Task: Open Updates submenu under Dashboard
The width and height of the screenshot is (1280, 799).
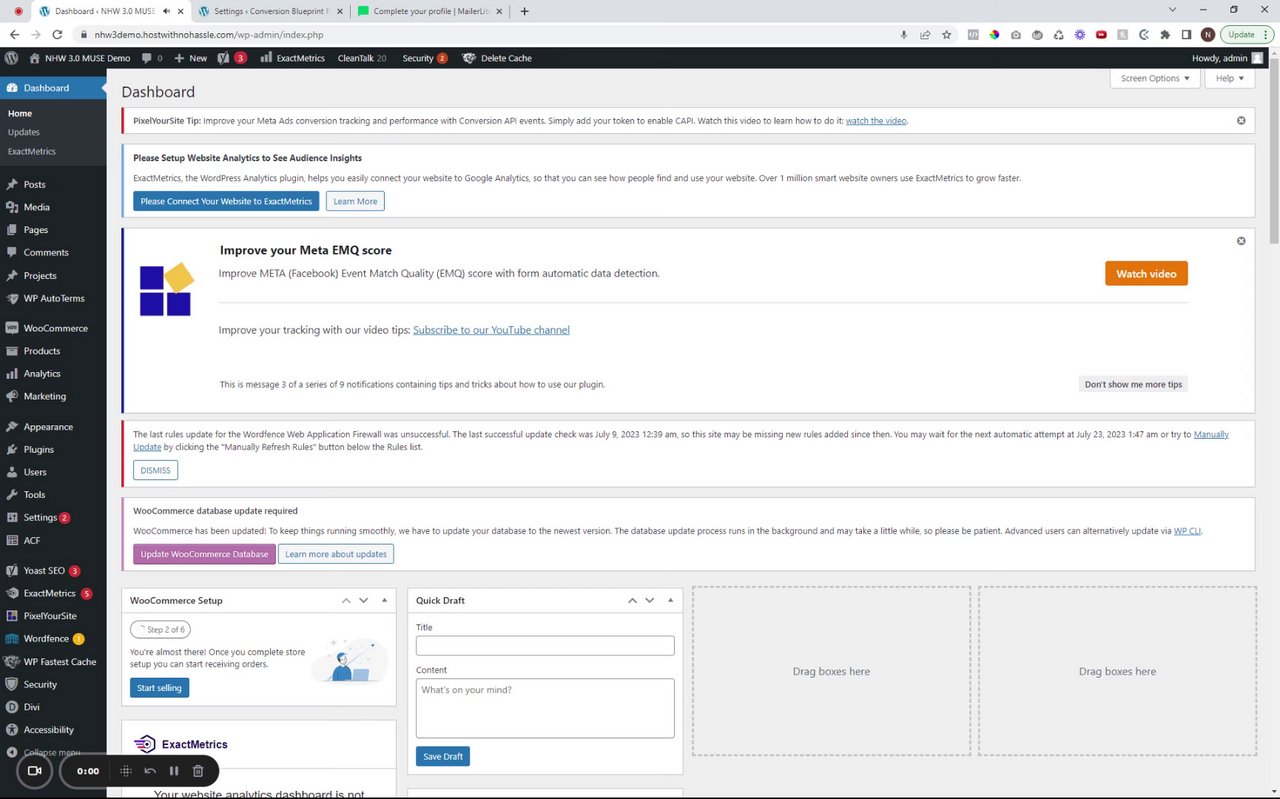Action: [24, 132]
